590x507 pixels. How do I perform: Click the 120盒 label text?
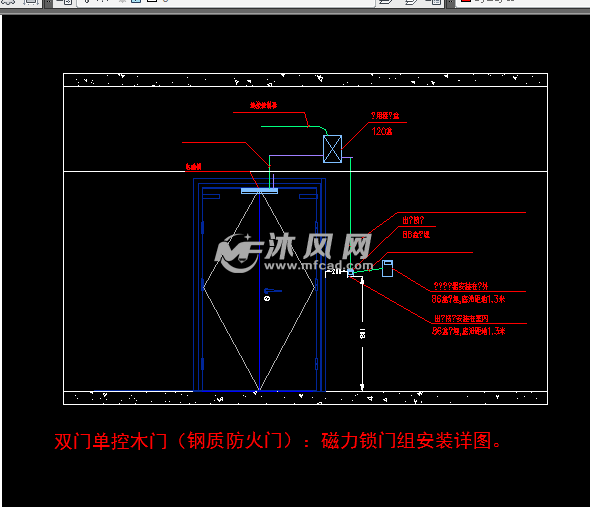382,131
